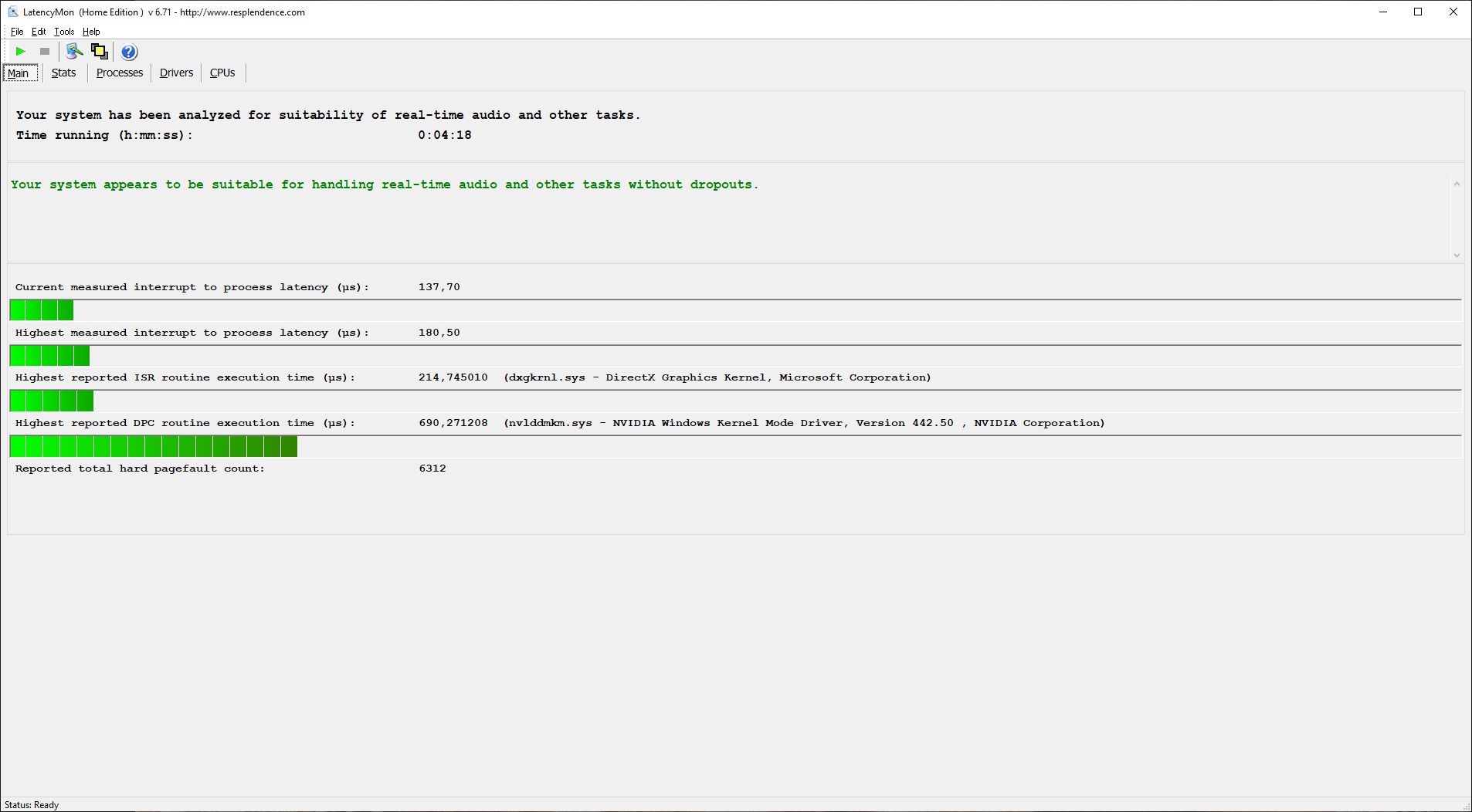The width and height of the screenshot is (1472, 812).
Task: Click the highest latency value 180,50
Action: click(439, 333)
